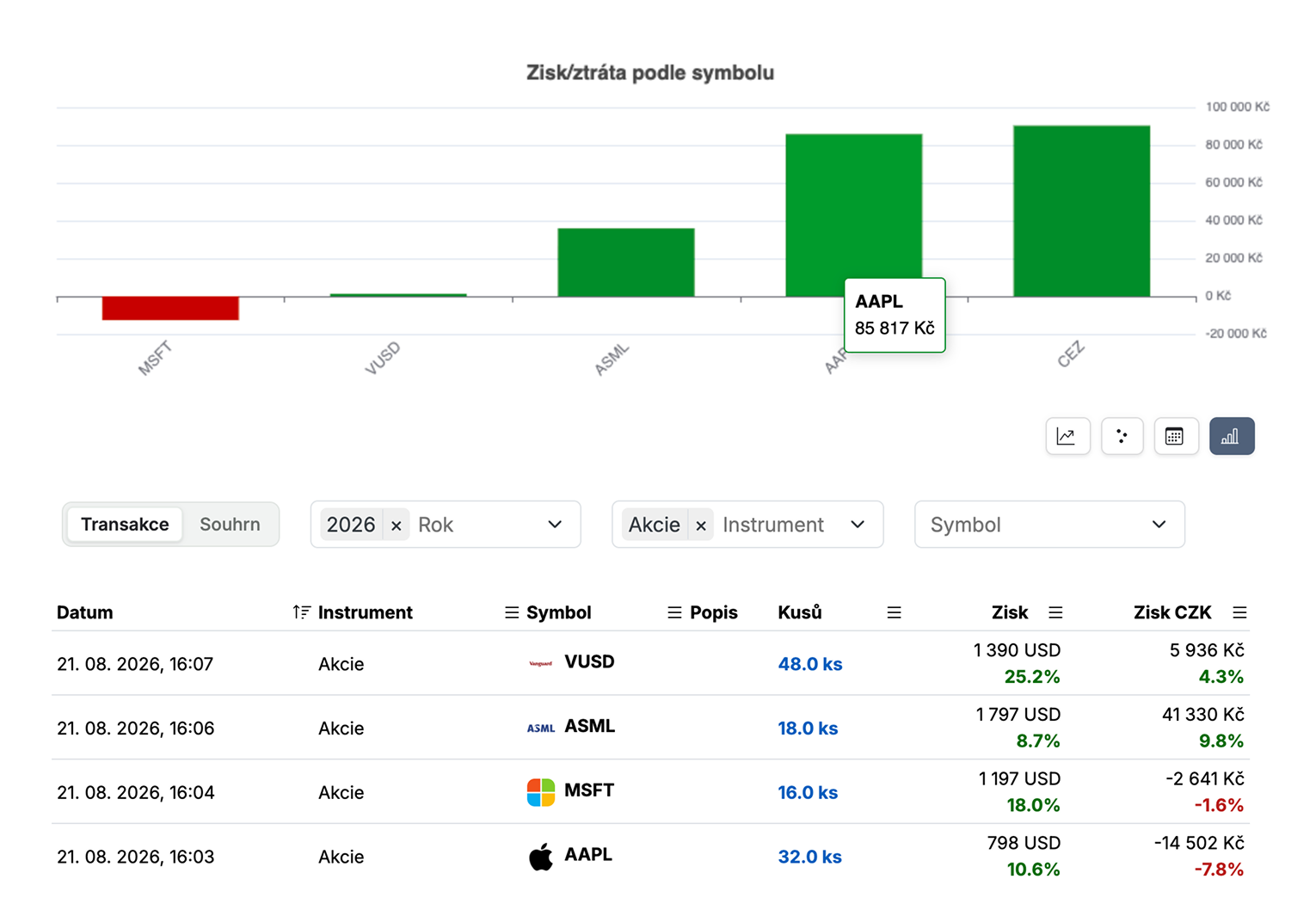Click the -2 641 Kč value
Image resolution: width=1316 pixels, height=916 pixels.
click(1204, 779)
